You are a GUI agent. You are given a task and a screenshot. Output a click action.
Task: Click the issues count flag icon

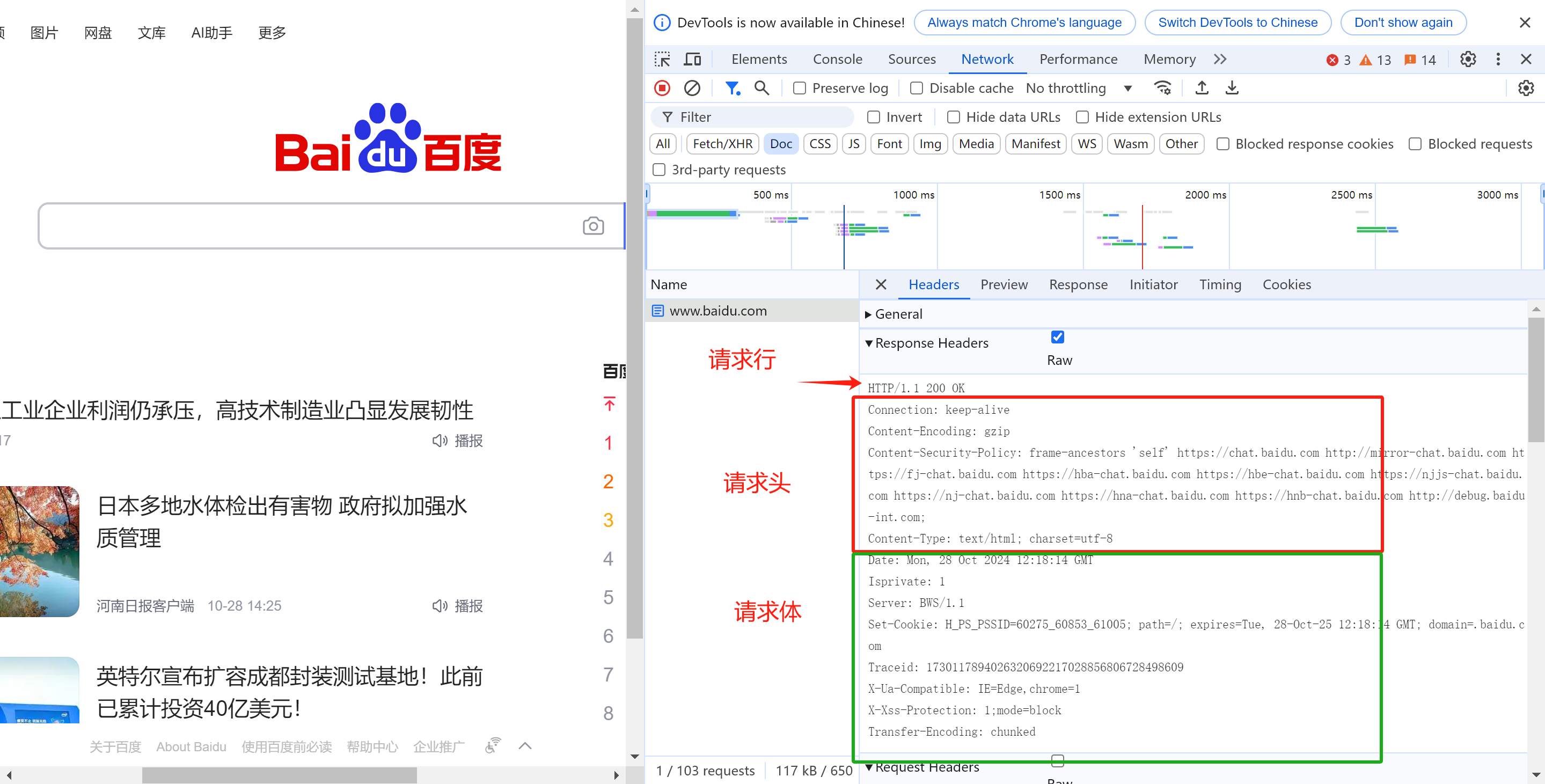pyautogui.click(x=1410, y=60)
